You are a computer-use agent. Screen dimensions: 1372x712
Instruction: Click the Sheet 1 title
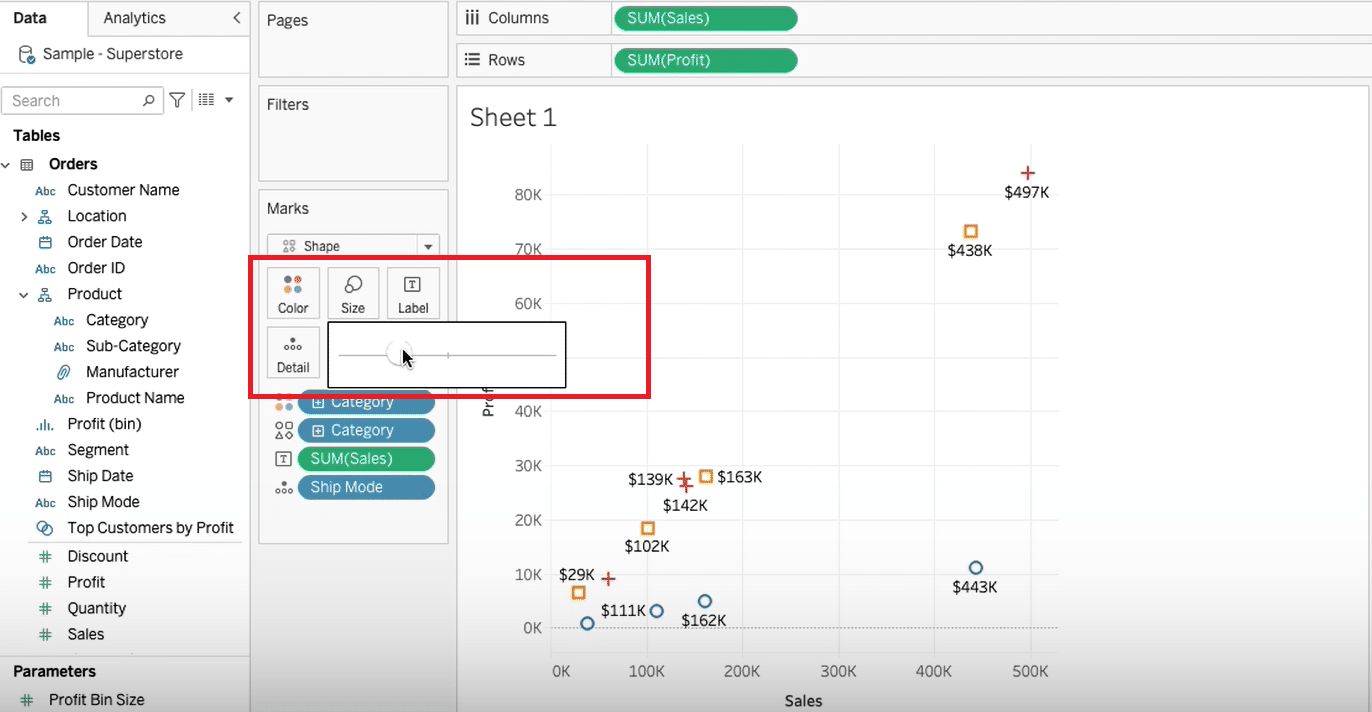pyautogui.click(x=513, y=117)
